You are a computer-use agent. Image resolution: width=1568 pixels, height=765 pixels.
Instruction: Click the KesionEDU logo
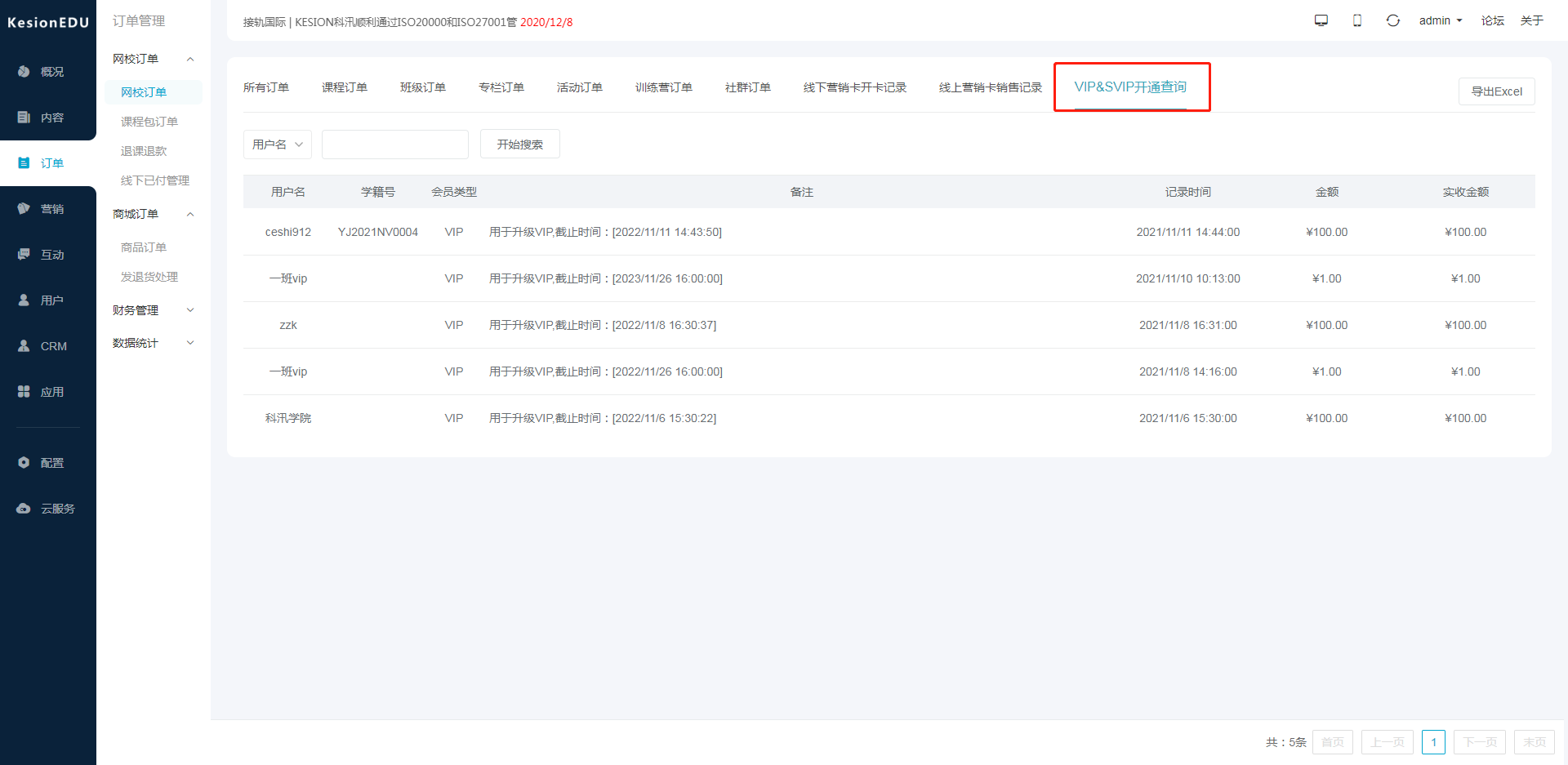pyautogui.click(x=48, y=23)
